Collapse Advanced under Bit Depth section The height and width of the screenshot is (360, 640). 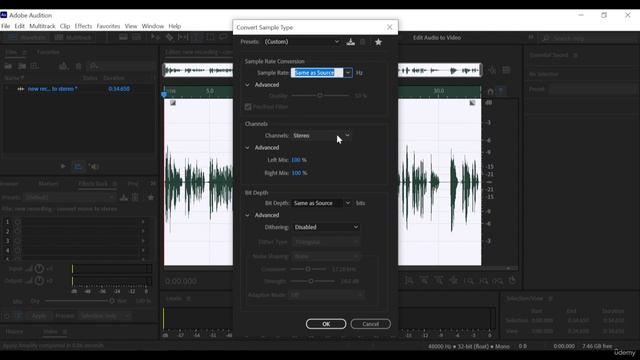pyautogui.click(x=247, y=215)
